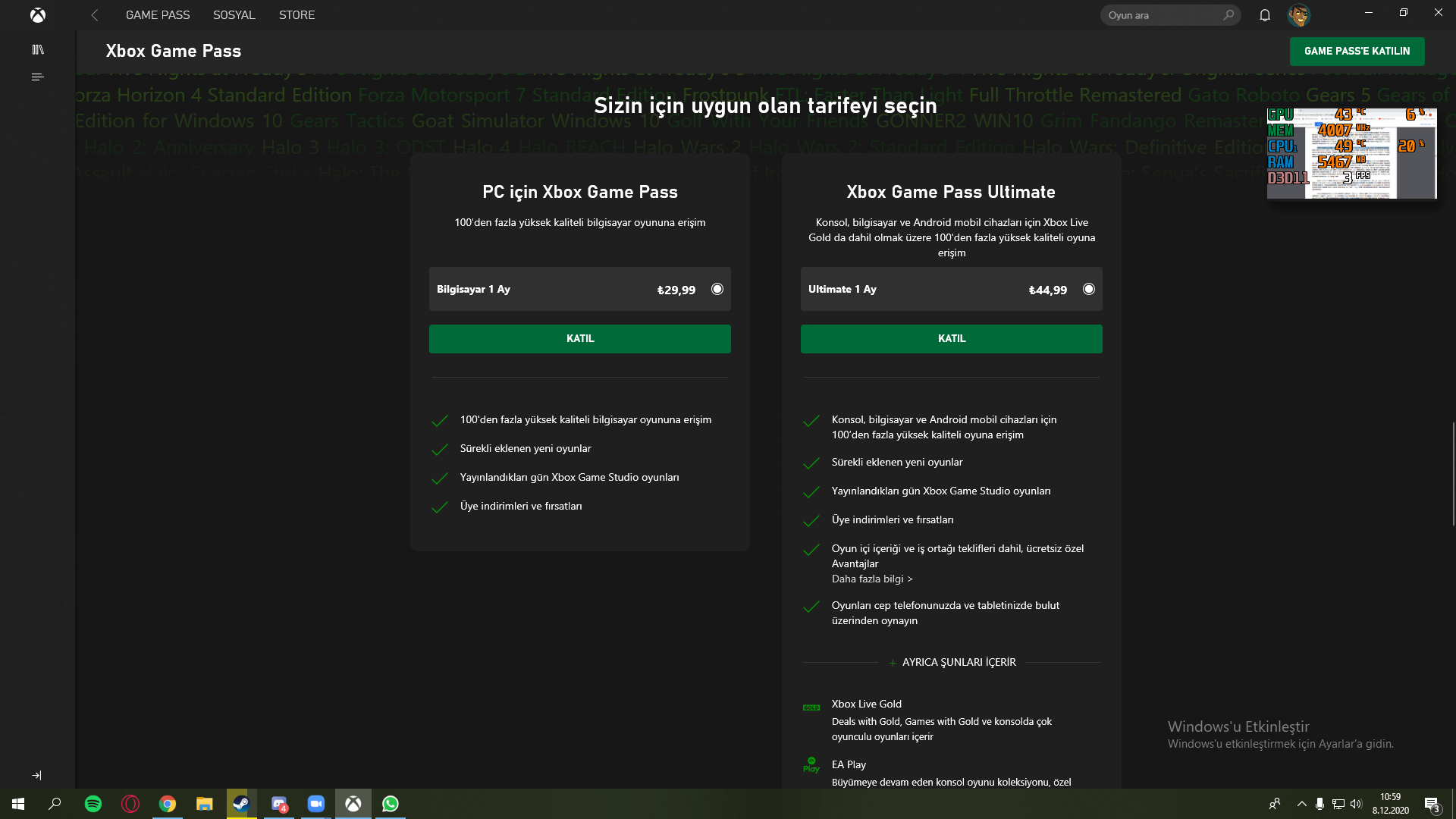1456x819 pixels.
Task: Show hidden system tray icons chevron
Action: point(1301,804)
